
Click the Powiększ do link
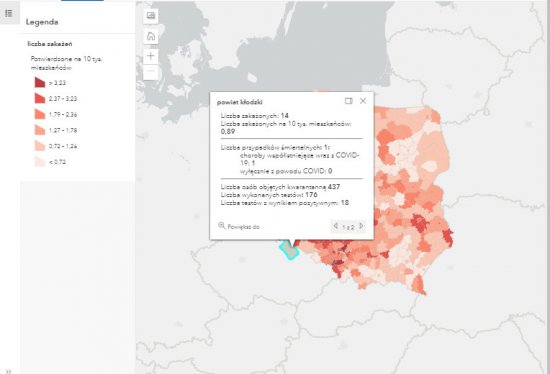pos(243,227)
